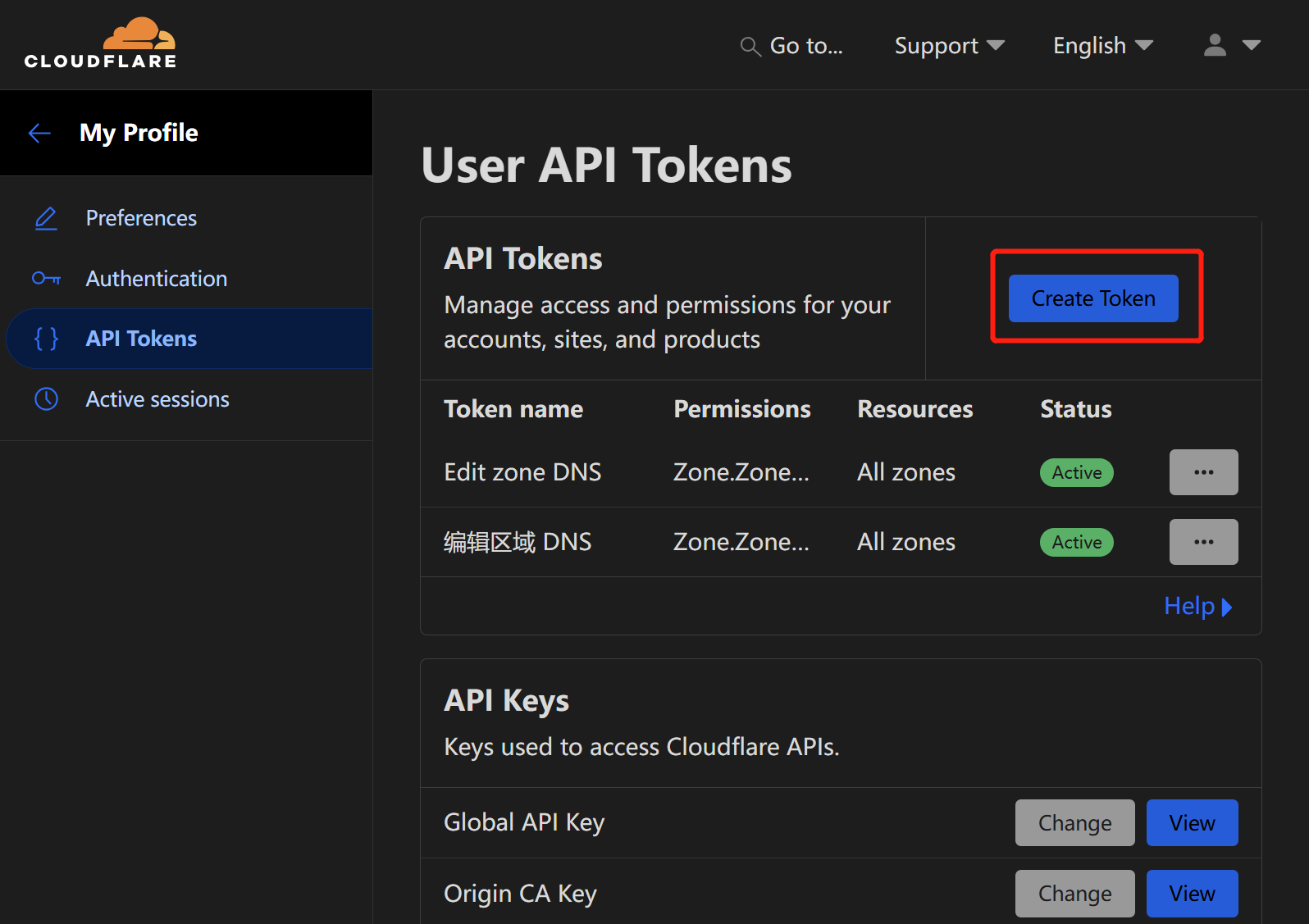Click the API Tokens braces icon
The image size is (1309, 924).
click(46, 339)
